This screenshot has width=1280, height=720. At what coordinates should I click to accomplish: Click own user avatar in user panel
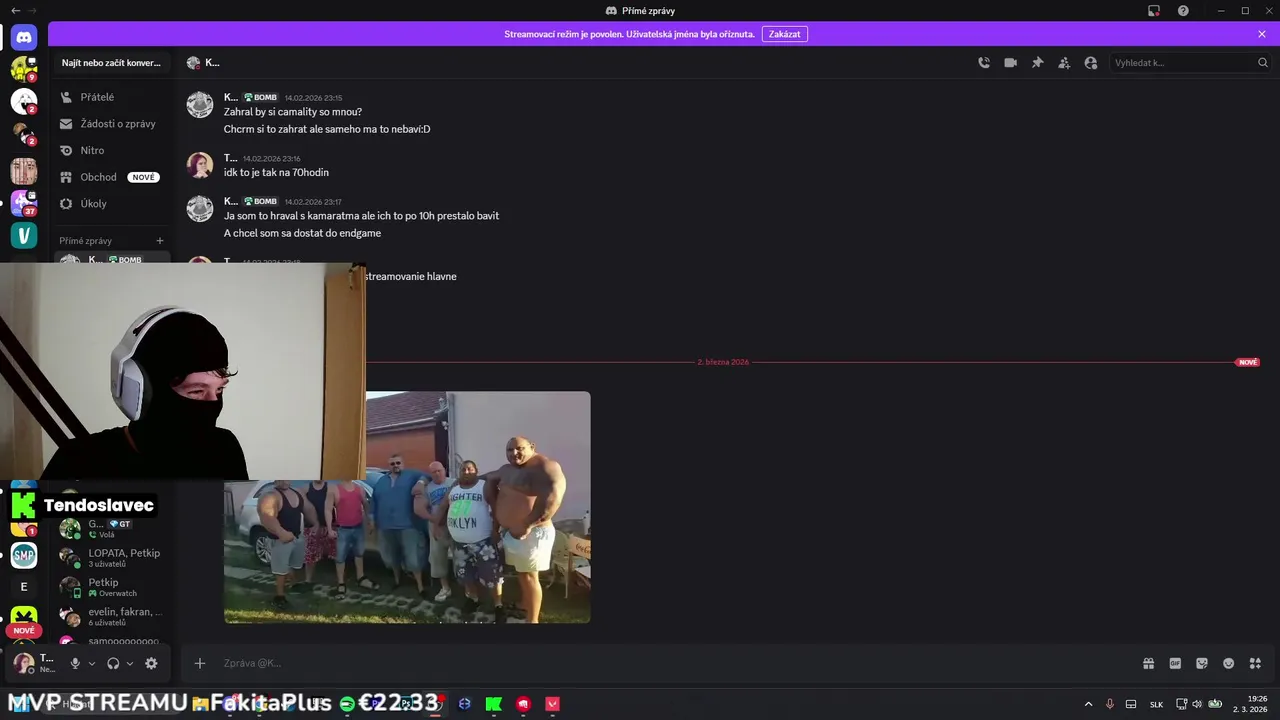click(24, 663)
